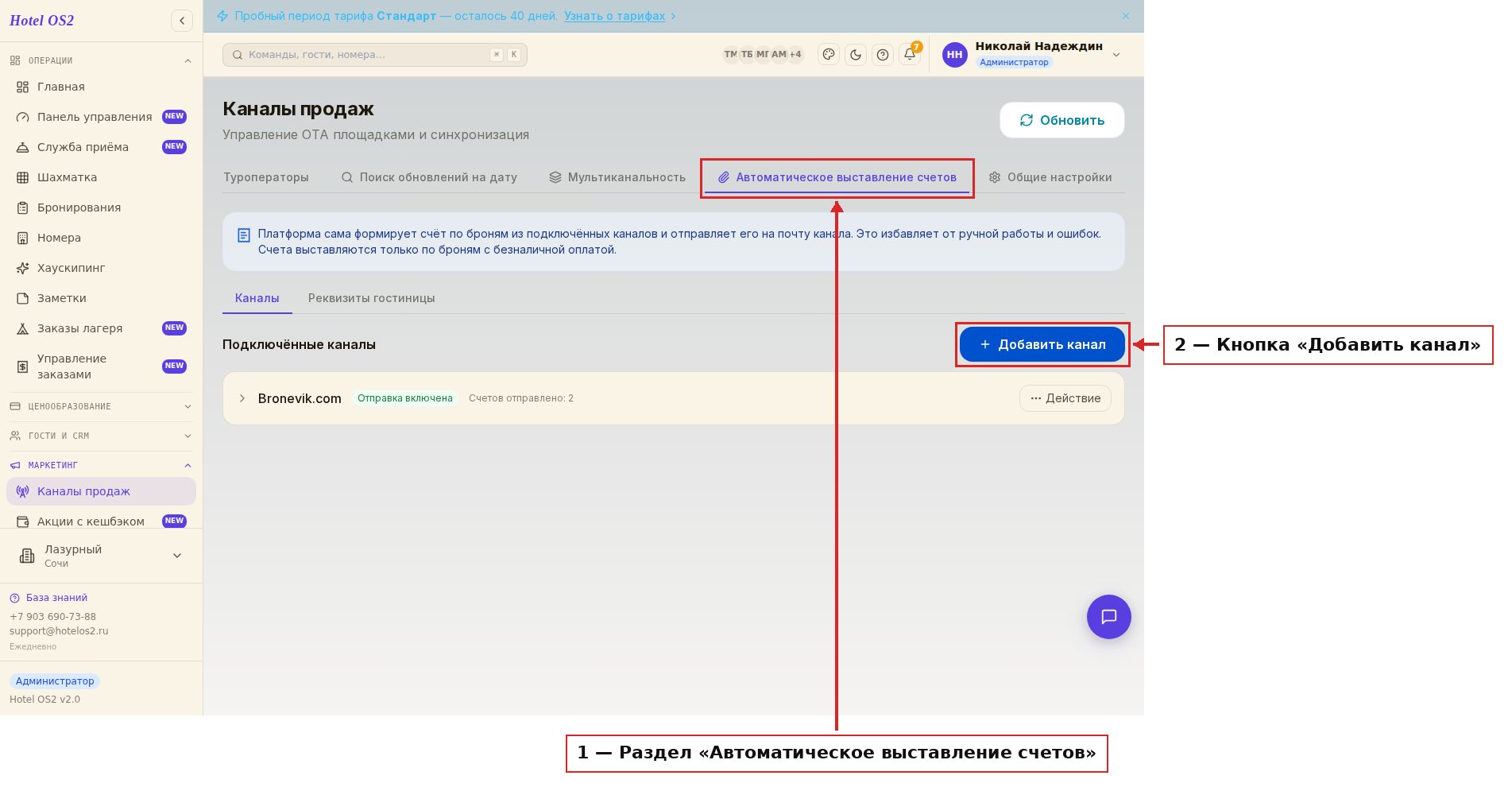Image resolution: width=1512 pixels, height=791 pixels.
Task: Toggle dark mode moon icon
Action: point(856,55)
